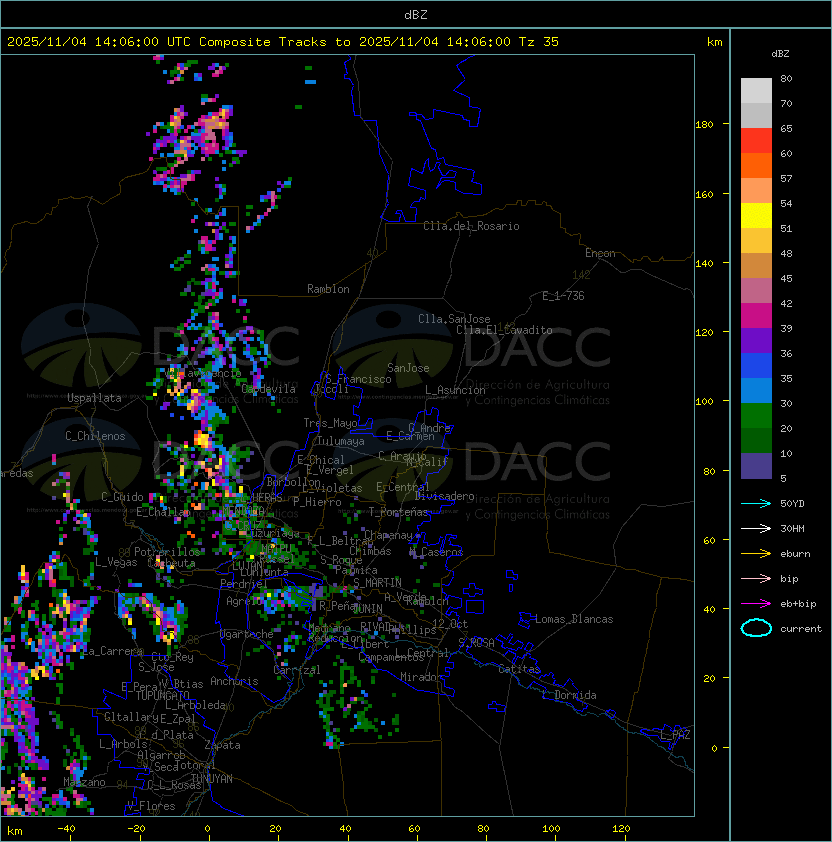832x842 pixels.
Task: Click the S_Francisco label
Action: pos(358,379)
